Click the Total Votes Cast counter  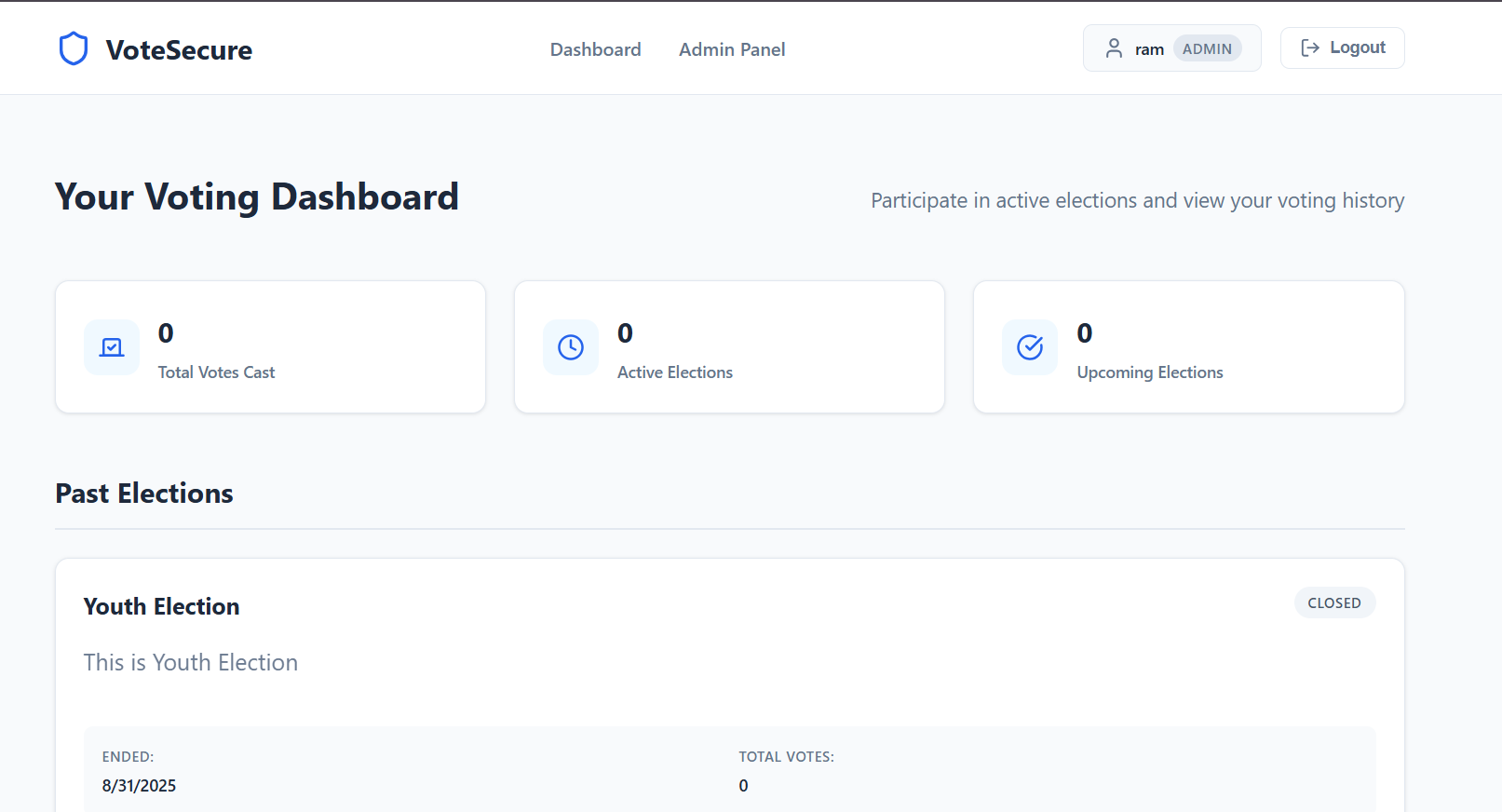(166, 333)
